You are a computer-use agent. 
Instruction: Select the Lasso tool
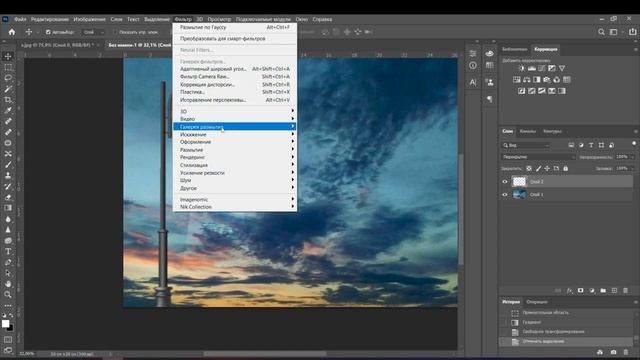click(x=8, y=78)
